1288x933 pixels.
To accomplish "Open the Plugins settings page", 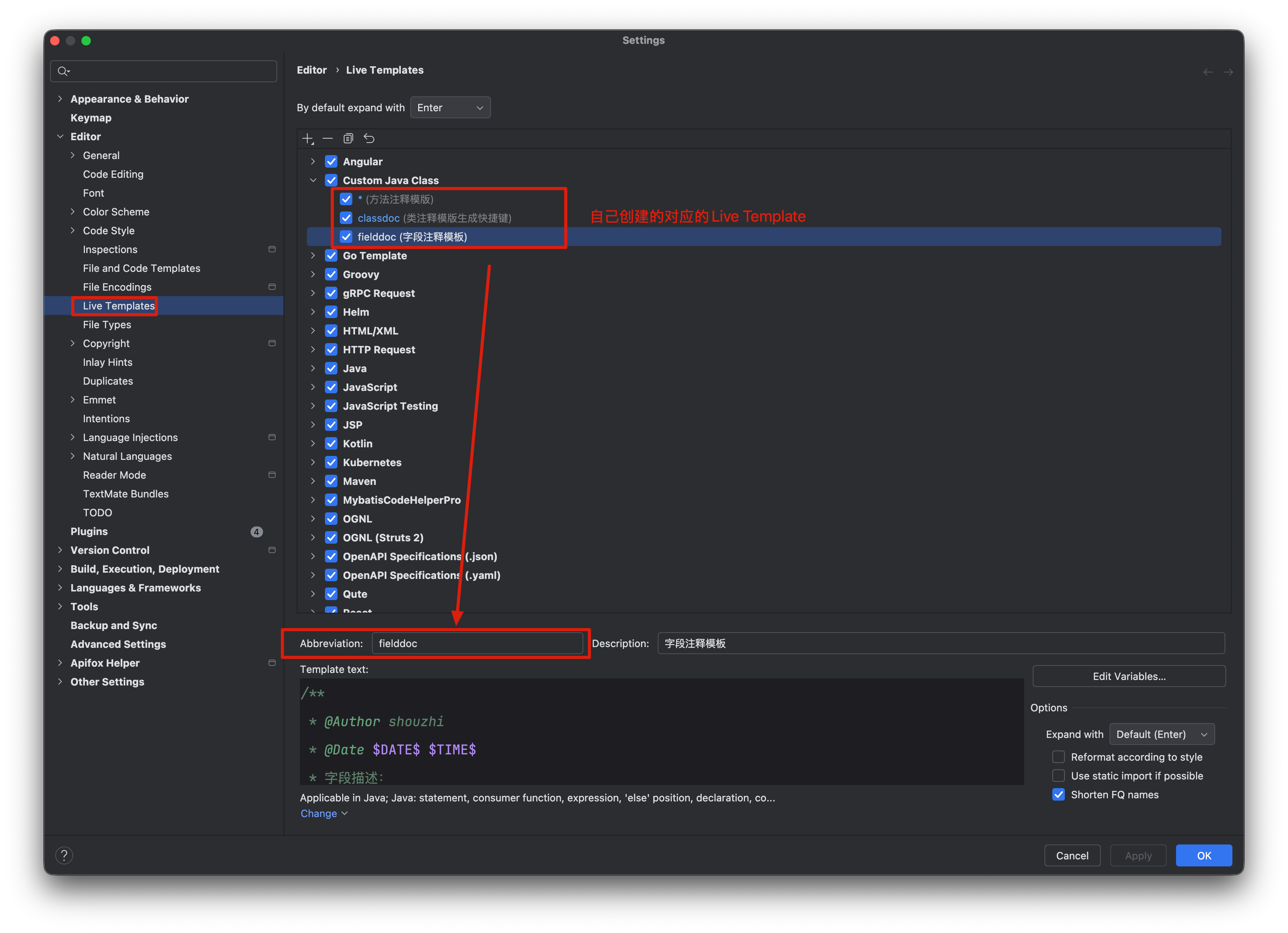I will (x=89, y=531).
